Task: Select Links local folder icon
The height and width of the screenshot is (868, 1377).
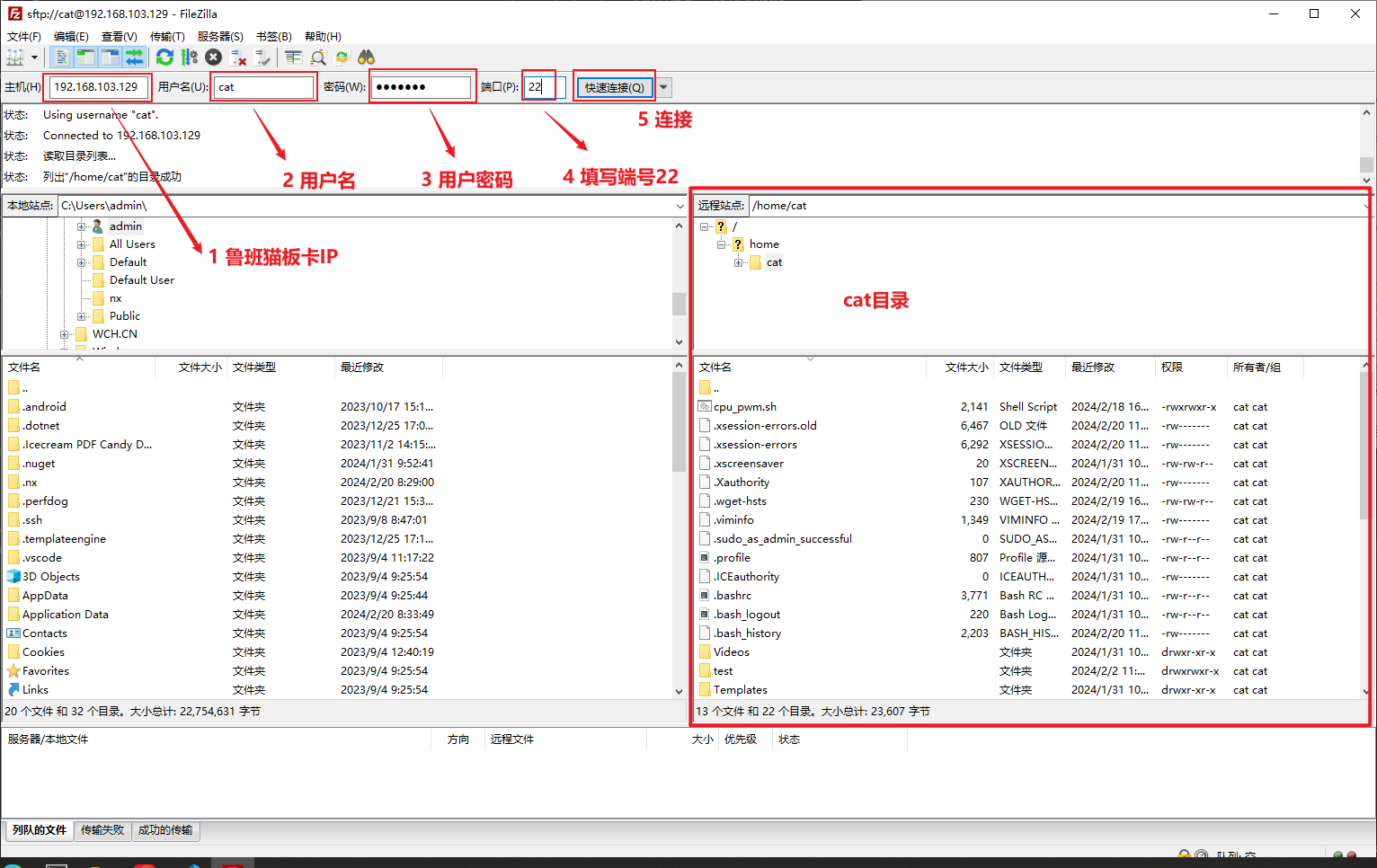Action: click(x=13, y=690)
